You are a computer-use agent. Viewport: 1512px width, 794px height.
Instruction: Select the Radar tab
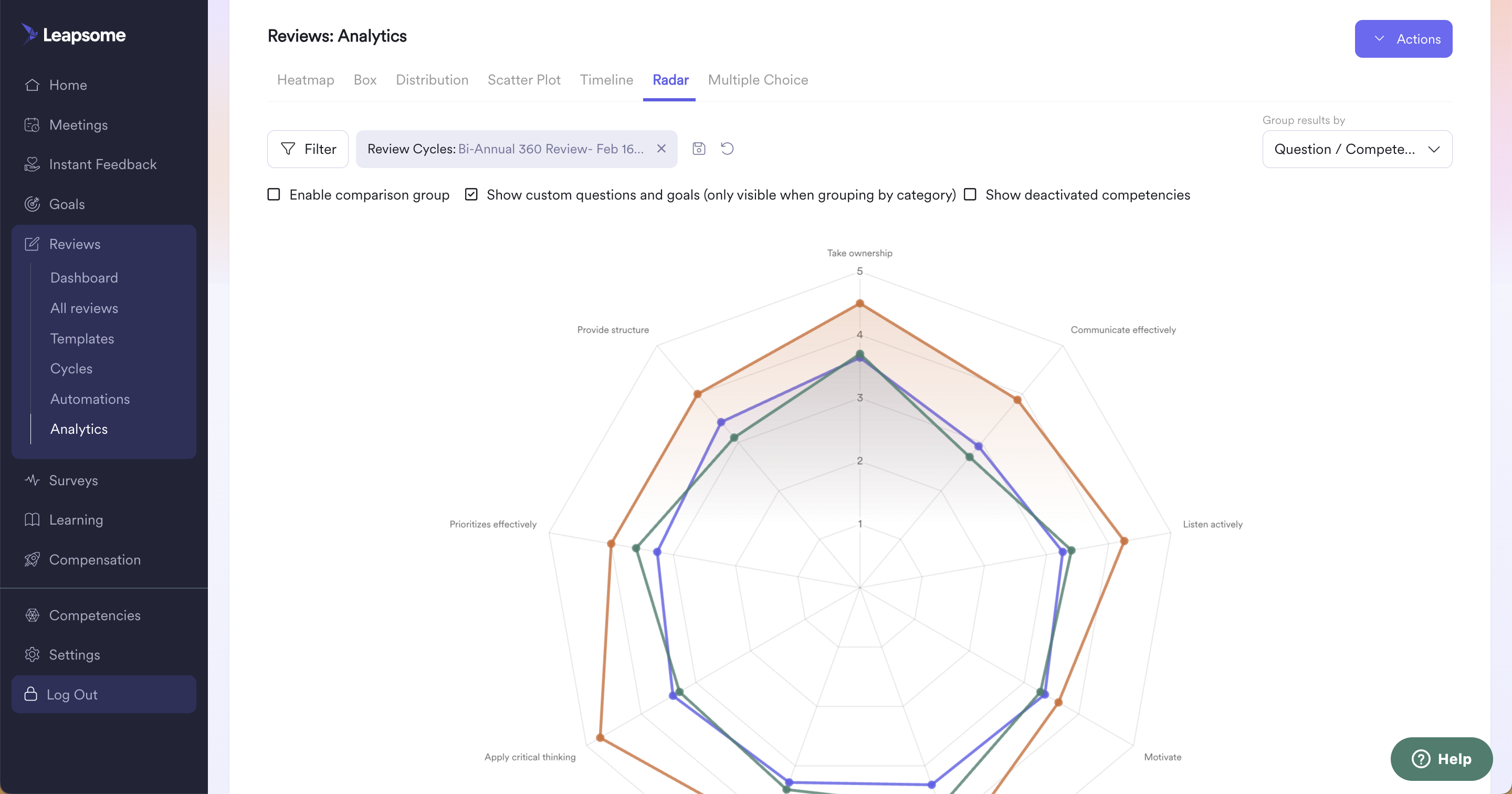click(670, 80)
